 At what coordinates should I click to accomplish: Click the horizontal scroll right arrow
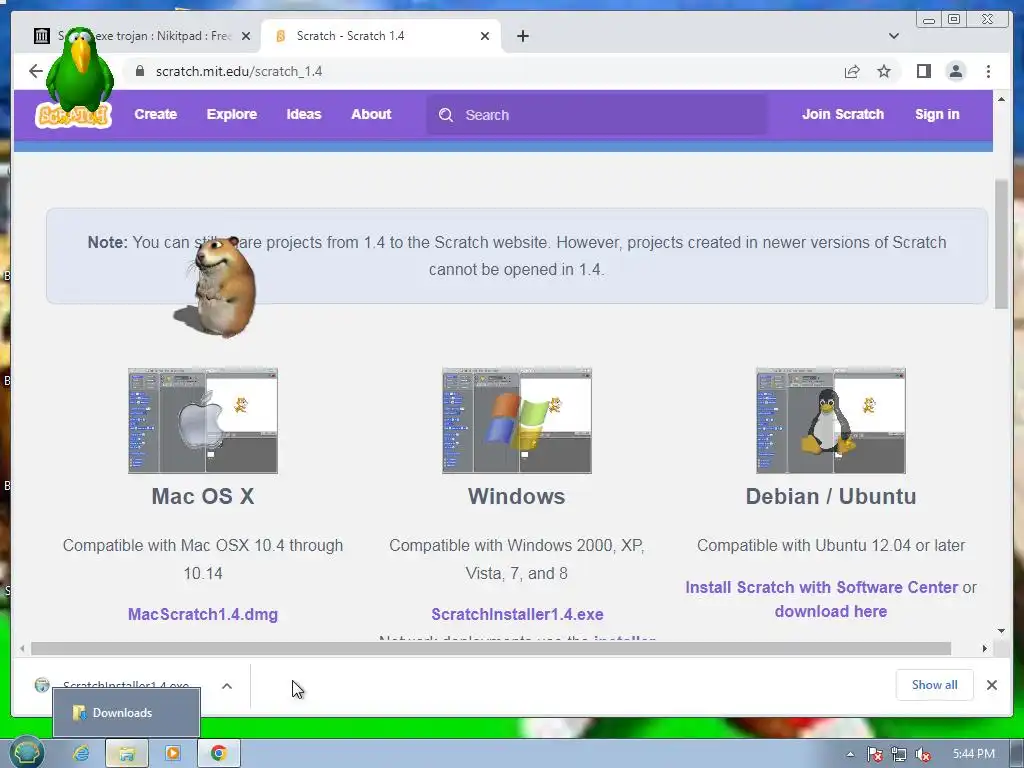point(984,648)
